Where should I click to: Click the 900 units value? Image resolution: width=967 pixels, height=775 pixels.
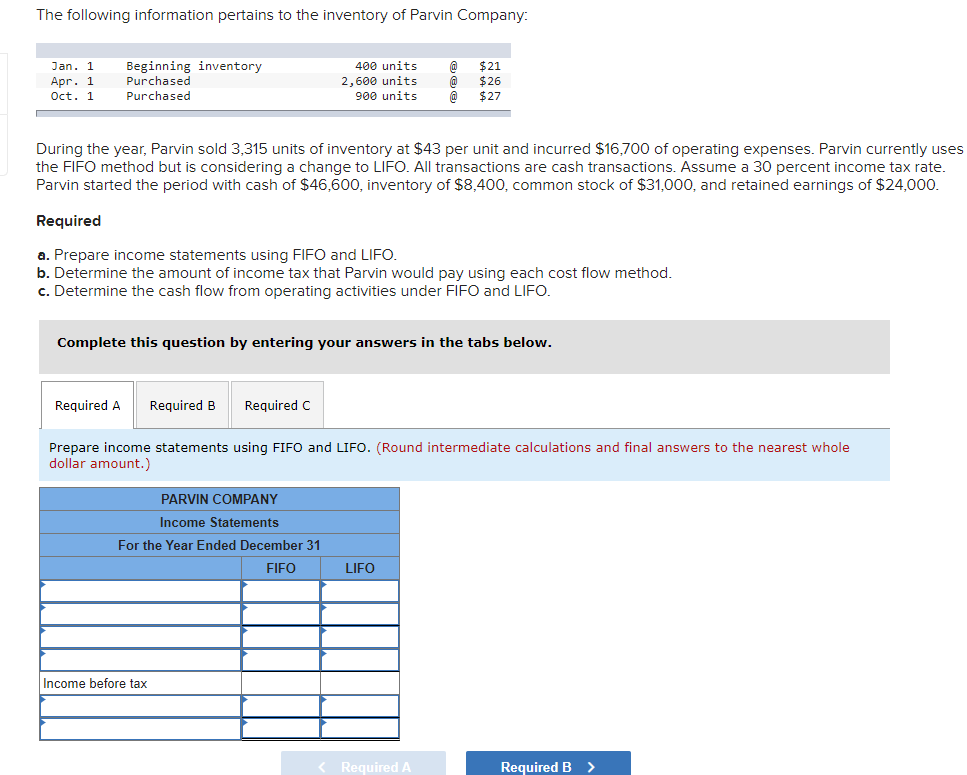[x=386, y=96]
